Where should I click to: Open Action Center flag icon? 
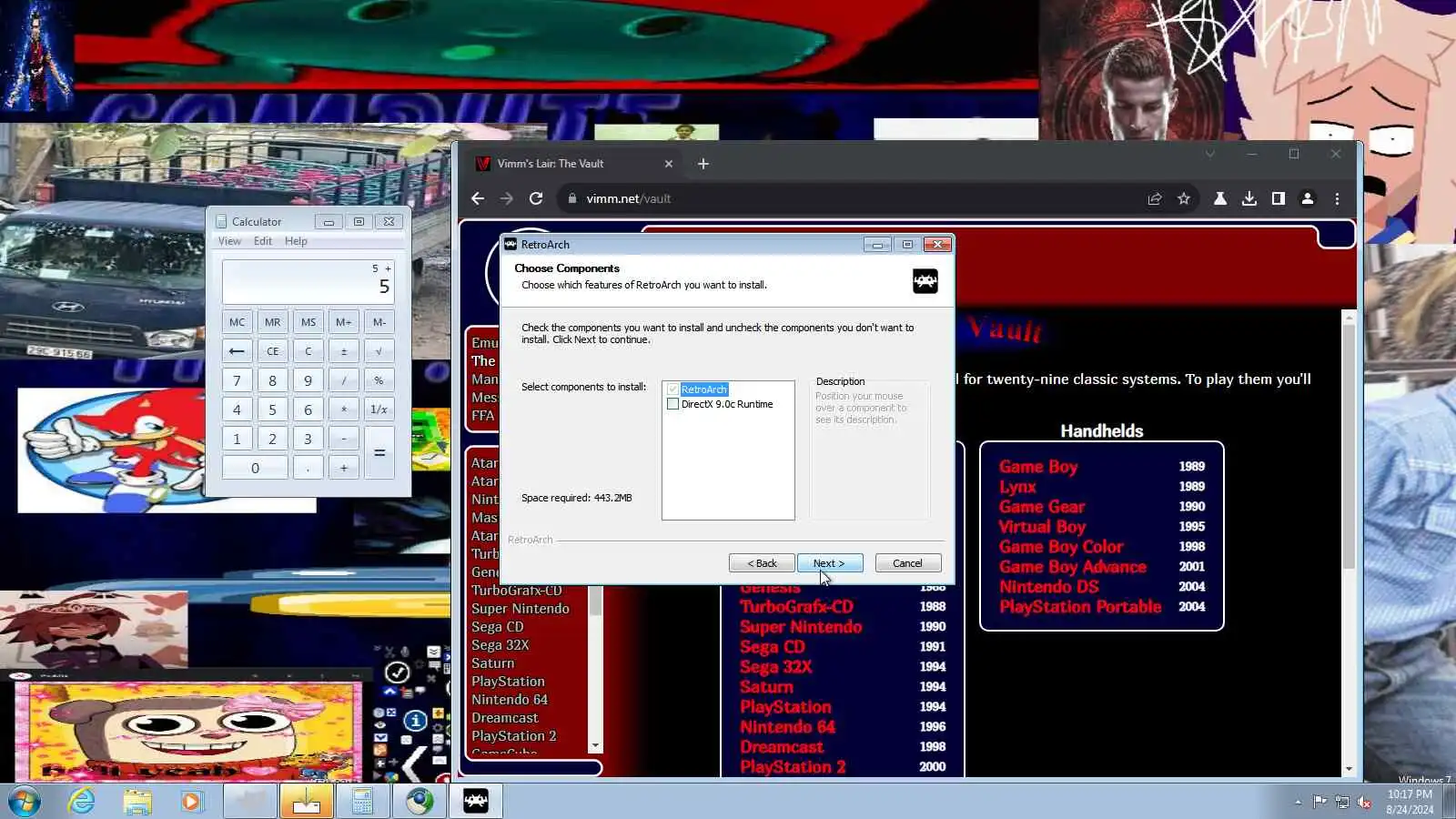1319,802
